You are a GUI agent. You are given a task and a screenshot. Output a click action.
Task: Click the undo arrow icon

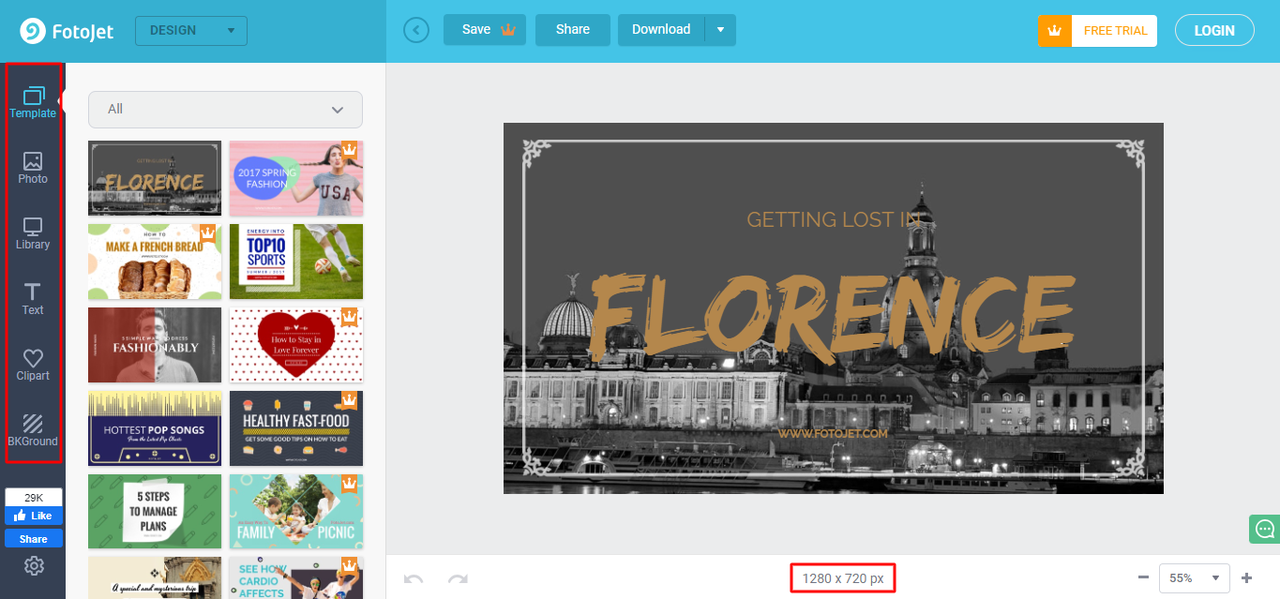(x=414, y=578)
